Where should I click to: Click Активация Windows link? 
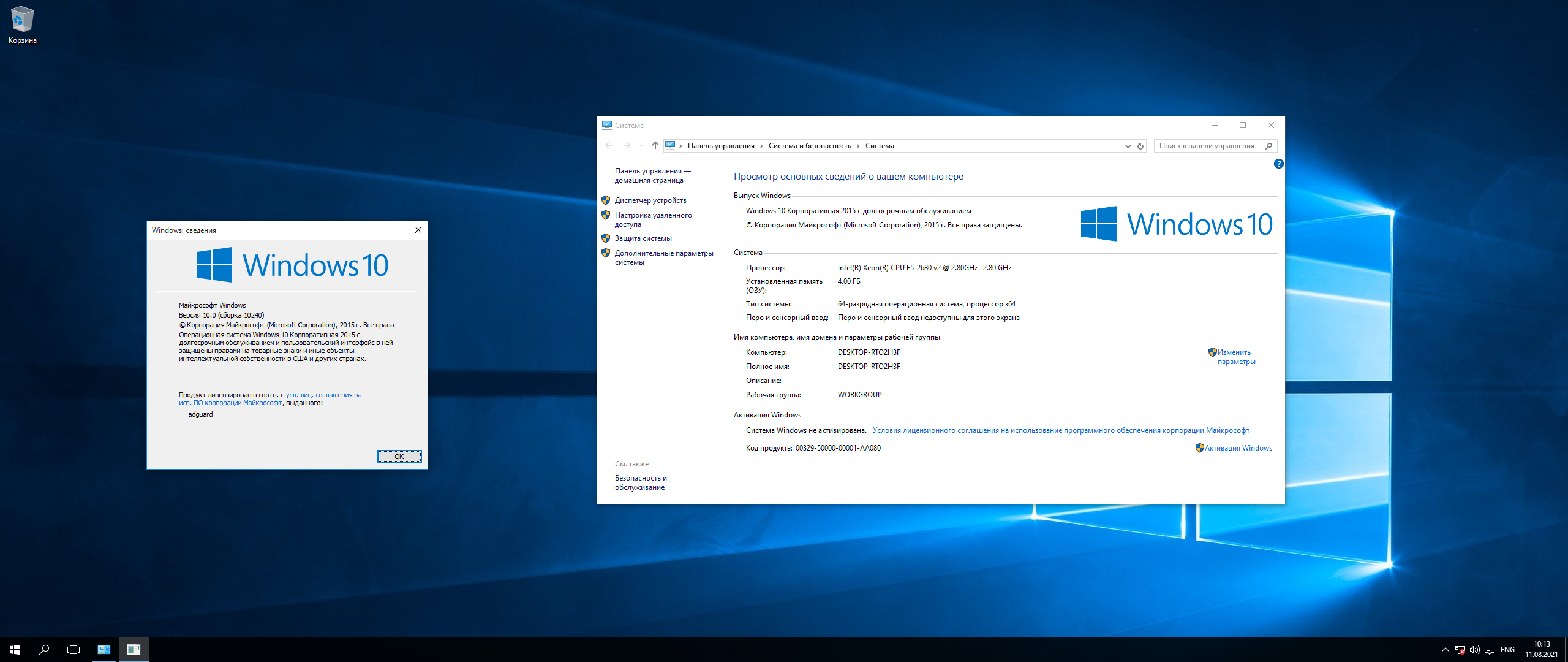tap(1238, 448)
